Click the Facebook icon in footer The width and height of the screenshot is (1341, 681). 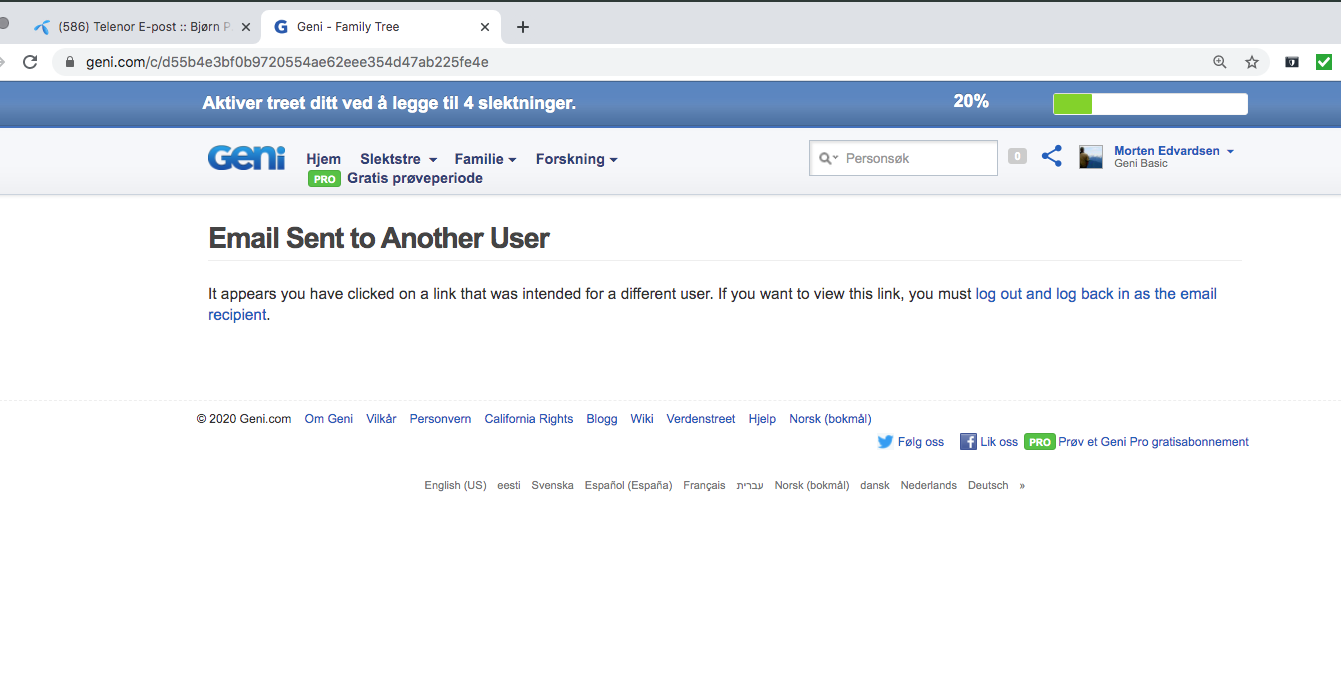[x=968, y=442]
